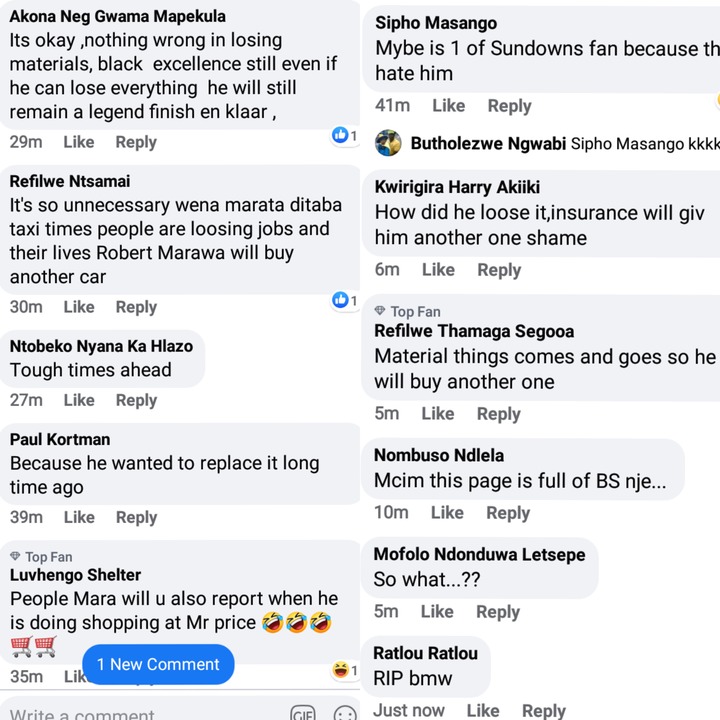This screenshot has width=720, height=720.
Task: Click Top Fan badge above Luvhengo Shelter
Action: pos(41,556)
